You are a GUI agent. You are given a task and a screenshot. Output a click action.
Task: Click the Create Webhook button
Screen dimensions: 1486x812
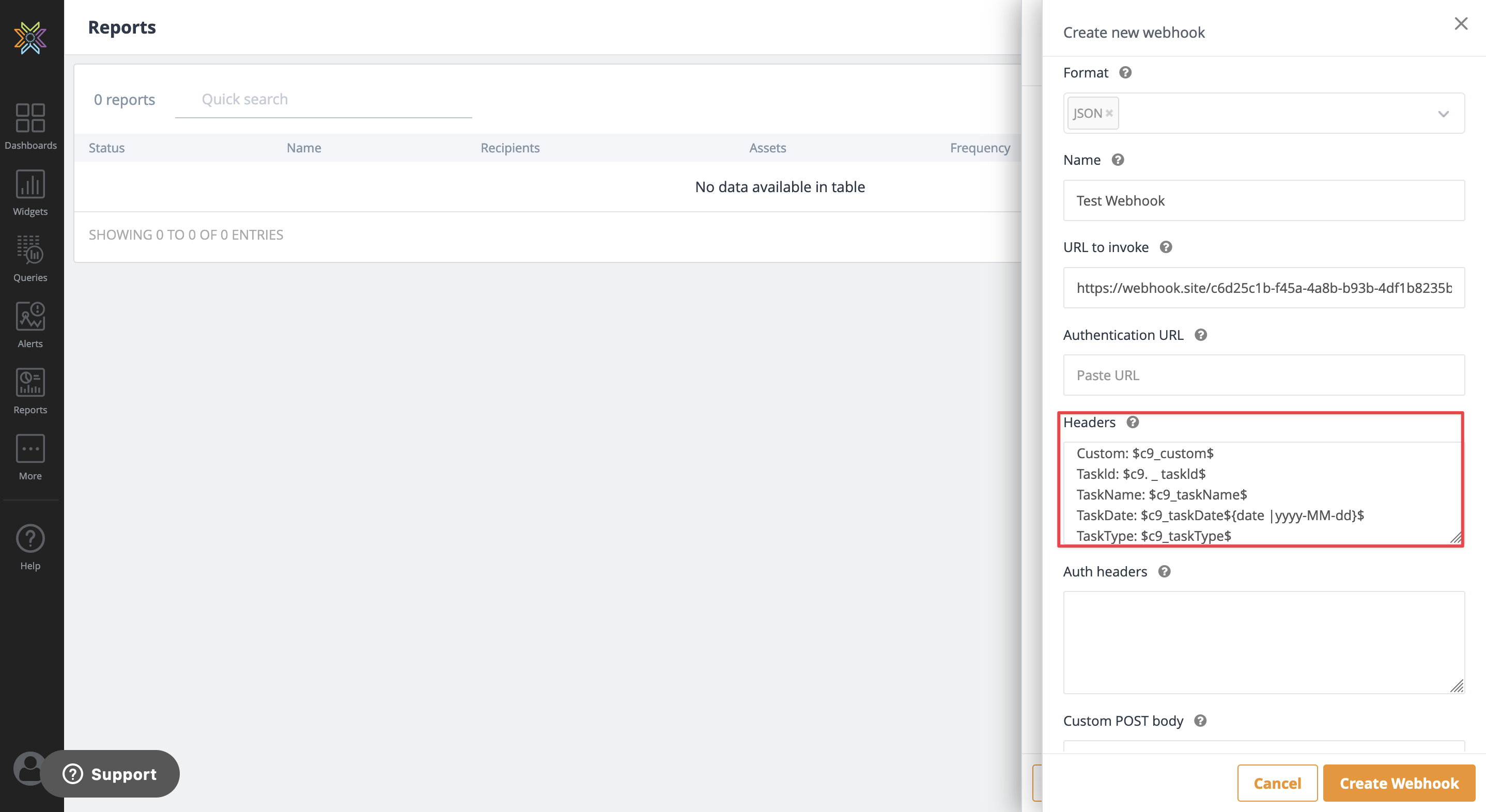(1398, 783)
